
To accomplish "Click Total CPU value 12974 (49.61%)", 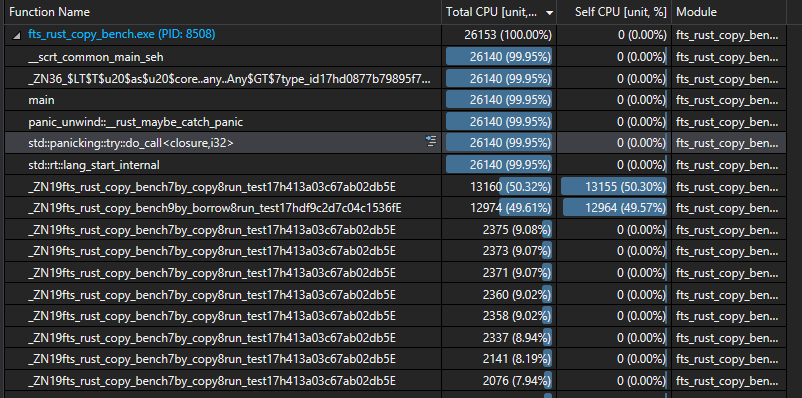I will coord(511,208).
